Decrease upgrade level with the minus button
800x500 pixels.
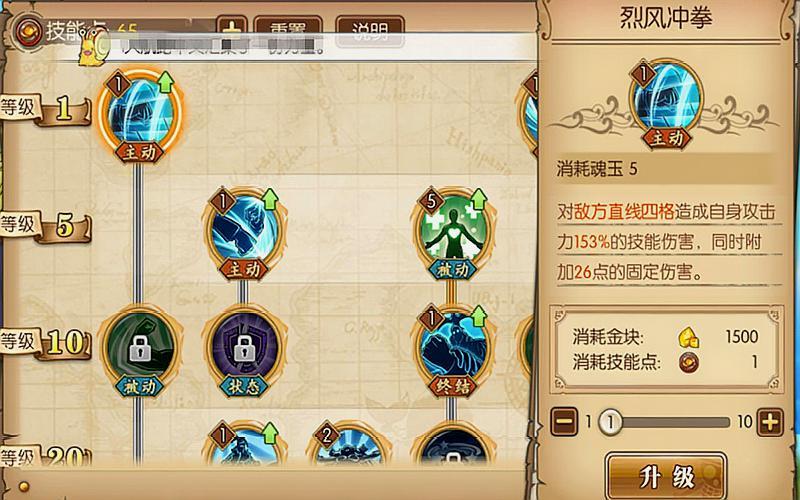pos(565,422)
